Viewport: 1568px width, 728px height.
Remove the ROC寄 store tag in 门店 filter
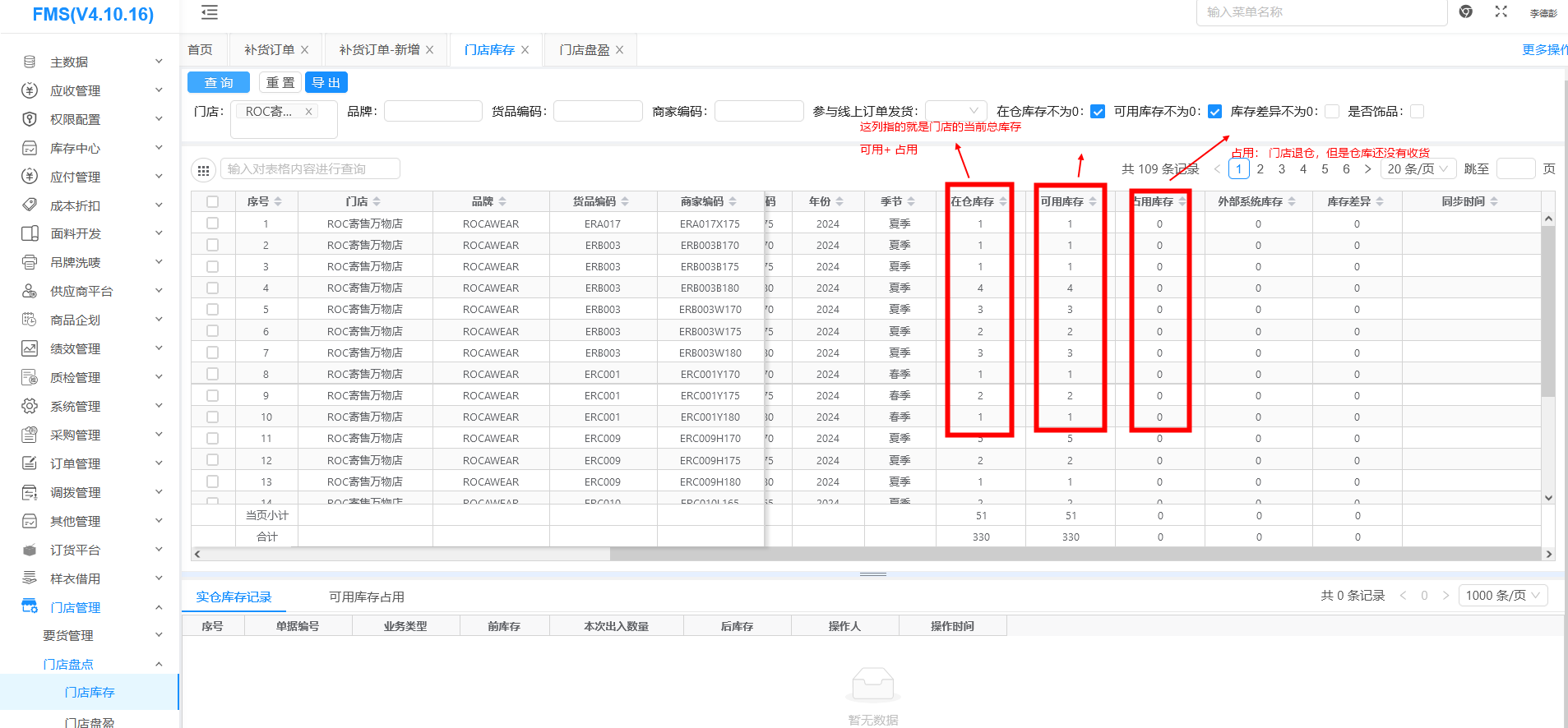[x=309, y=112]
